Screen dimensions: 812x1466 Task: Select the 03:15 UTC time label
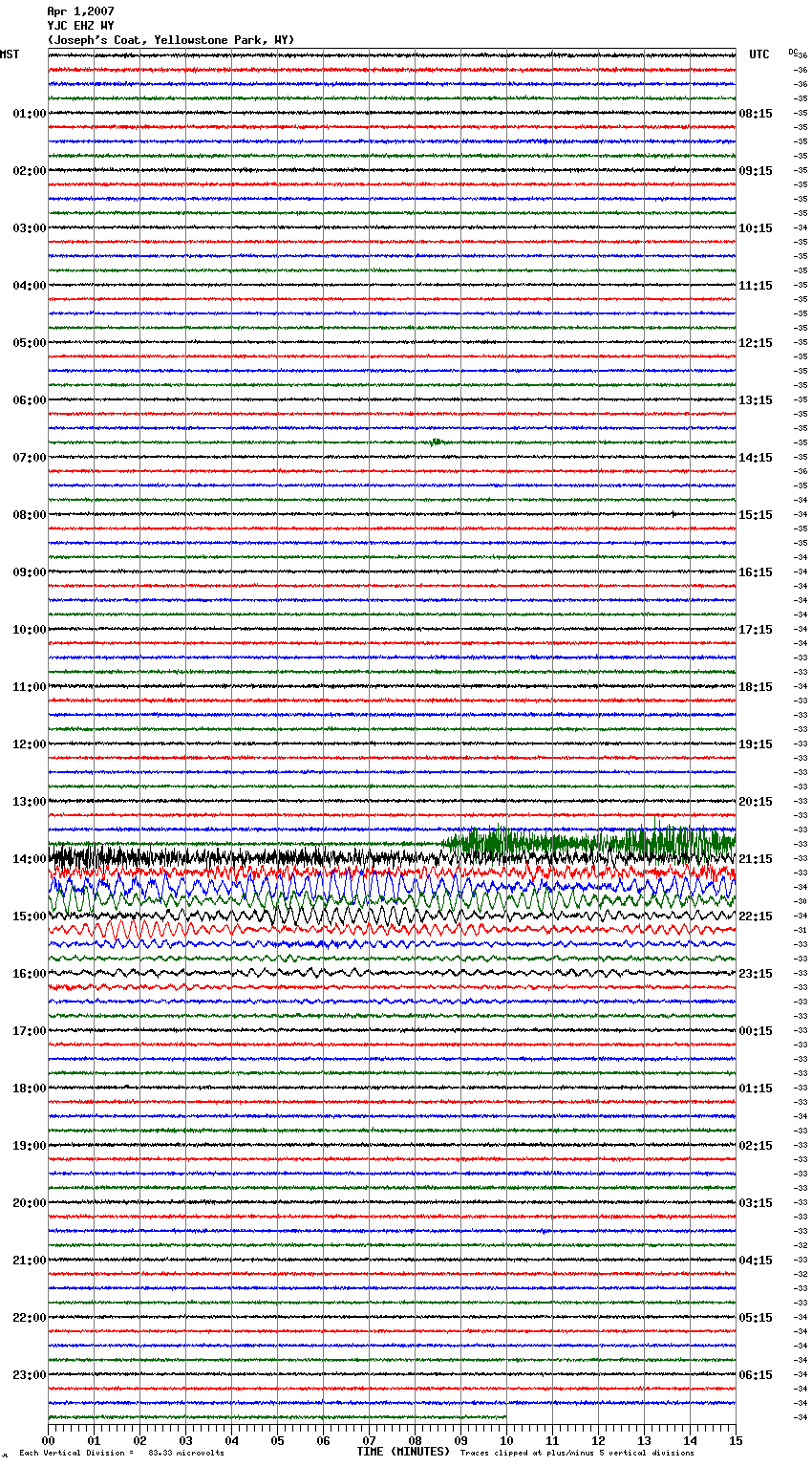756,1203
